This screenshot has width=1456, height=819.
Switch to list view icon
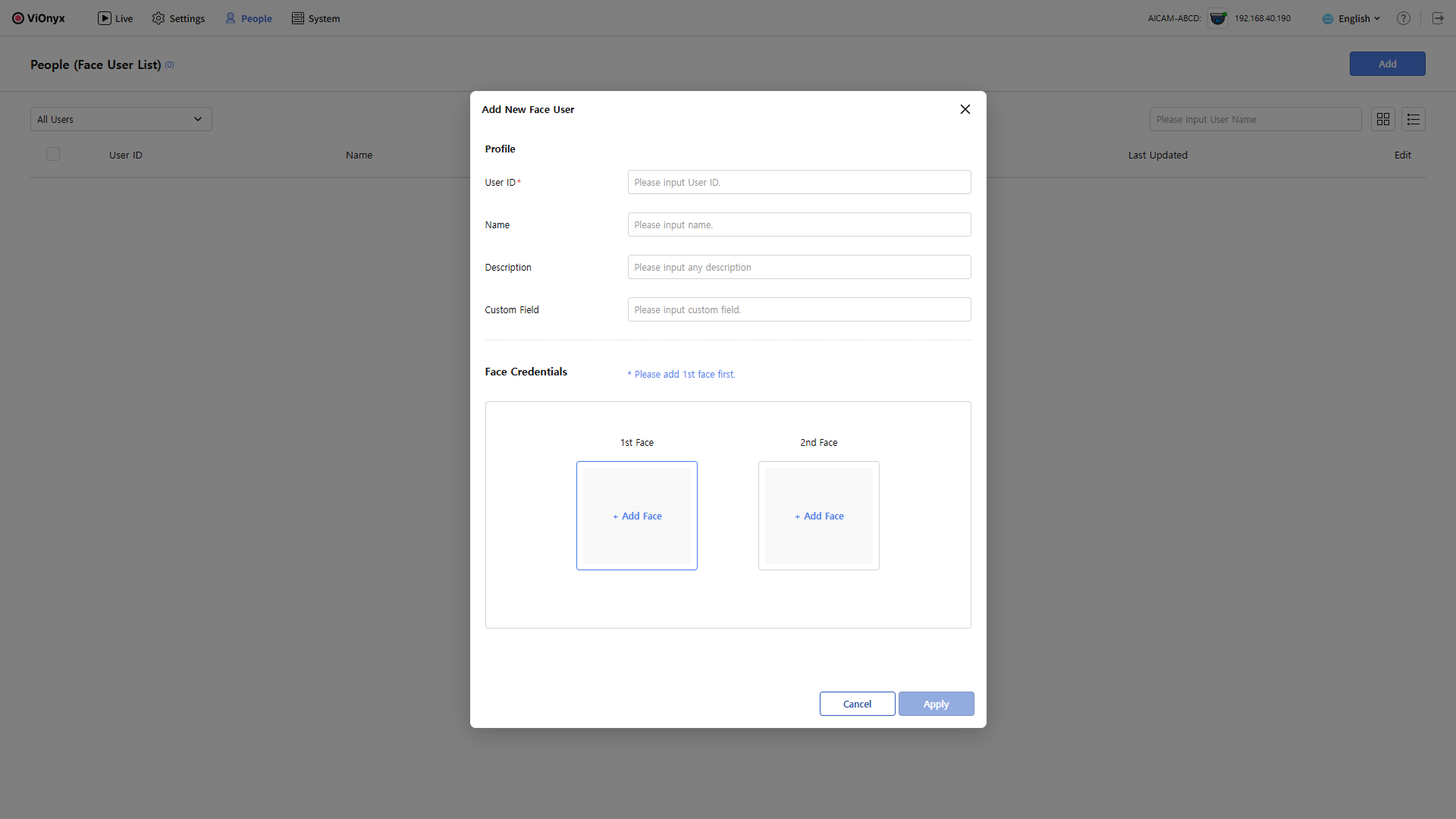pos(1414,119)
